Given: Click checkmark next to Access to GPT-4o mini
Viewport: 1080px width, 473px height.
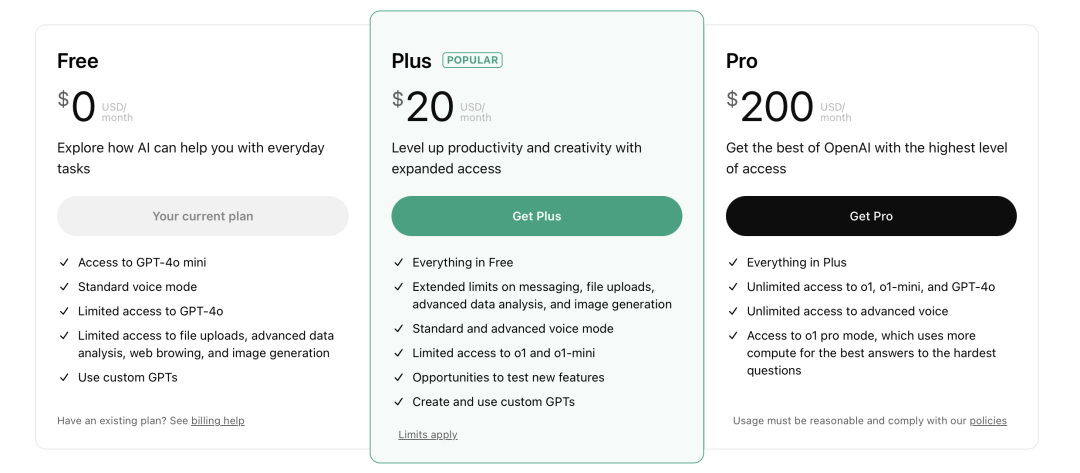Looking at the screenshot, I should [64, 262].
